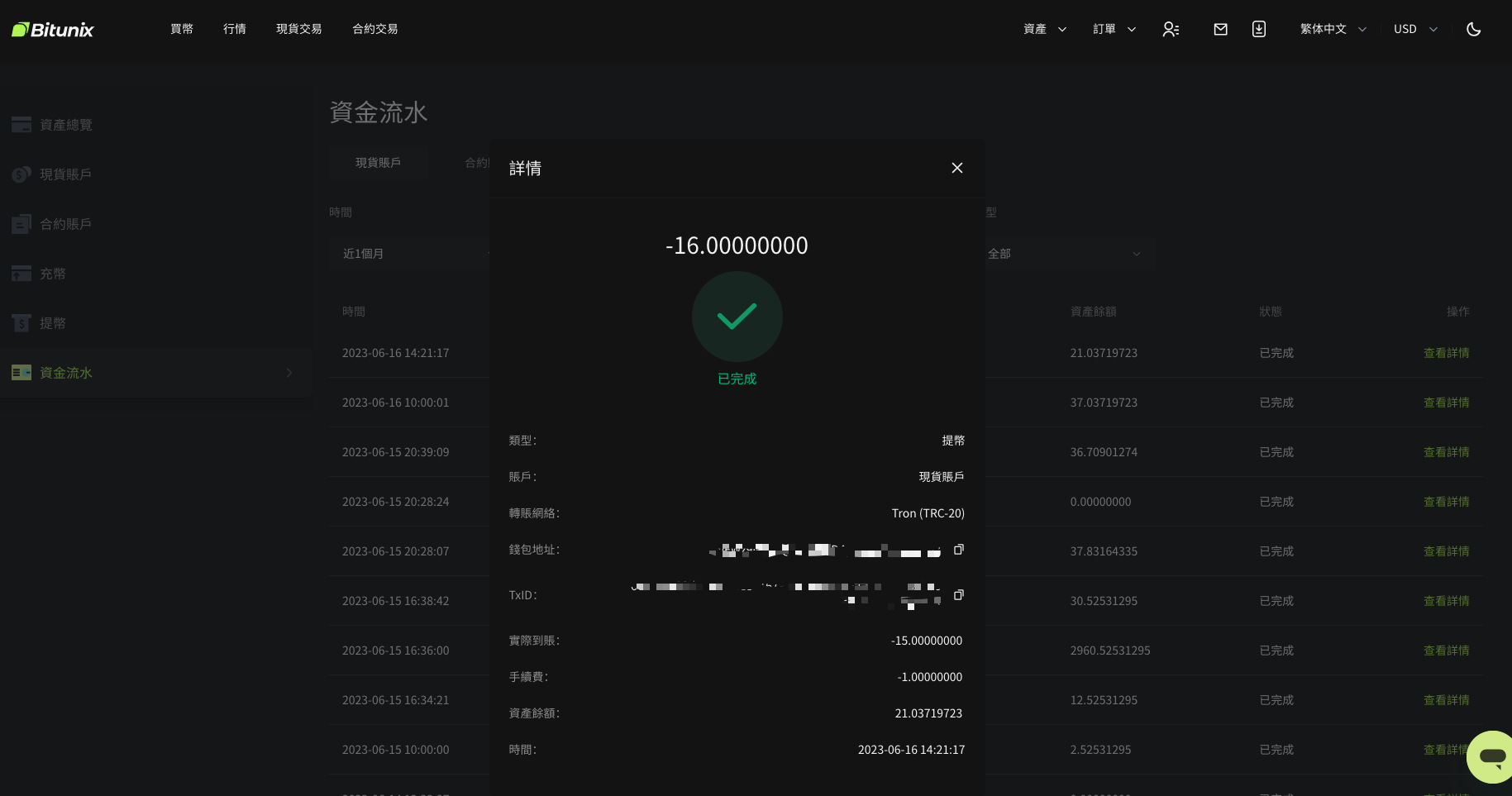This screenshot has width=1512, height=796.
Task: View details for balance 30.52531295 row
Action: pos(1447,601)
